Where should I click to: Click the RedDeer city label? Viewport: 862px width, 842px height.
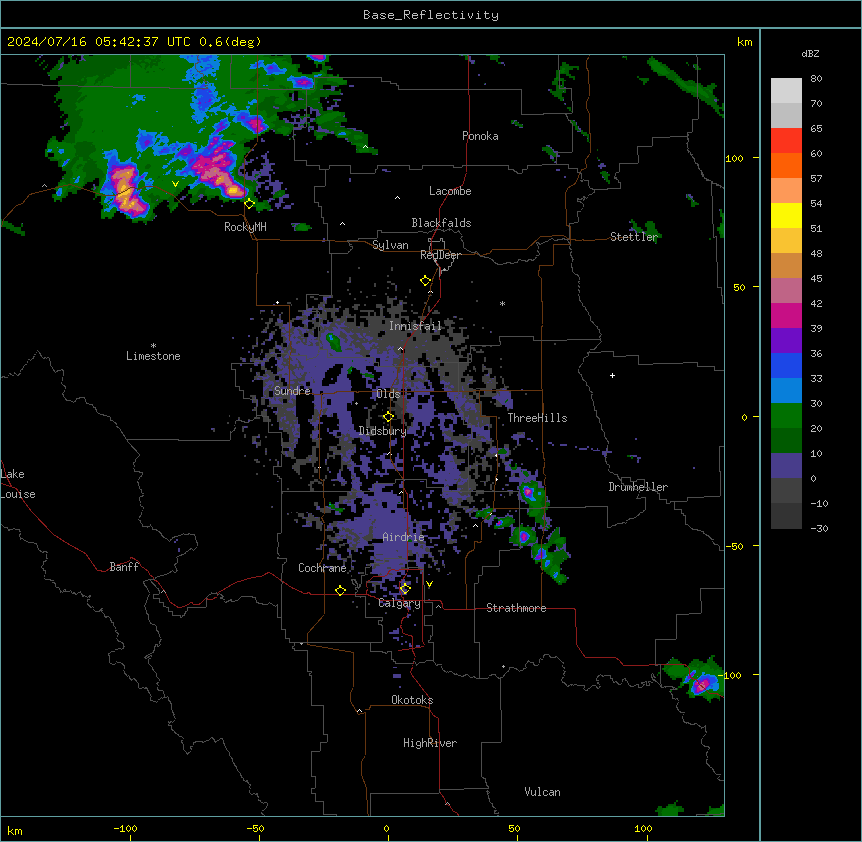(440, 255)
